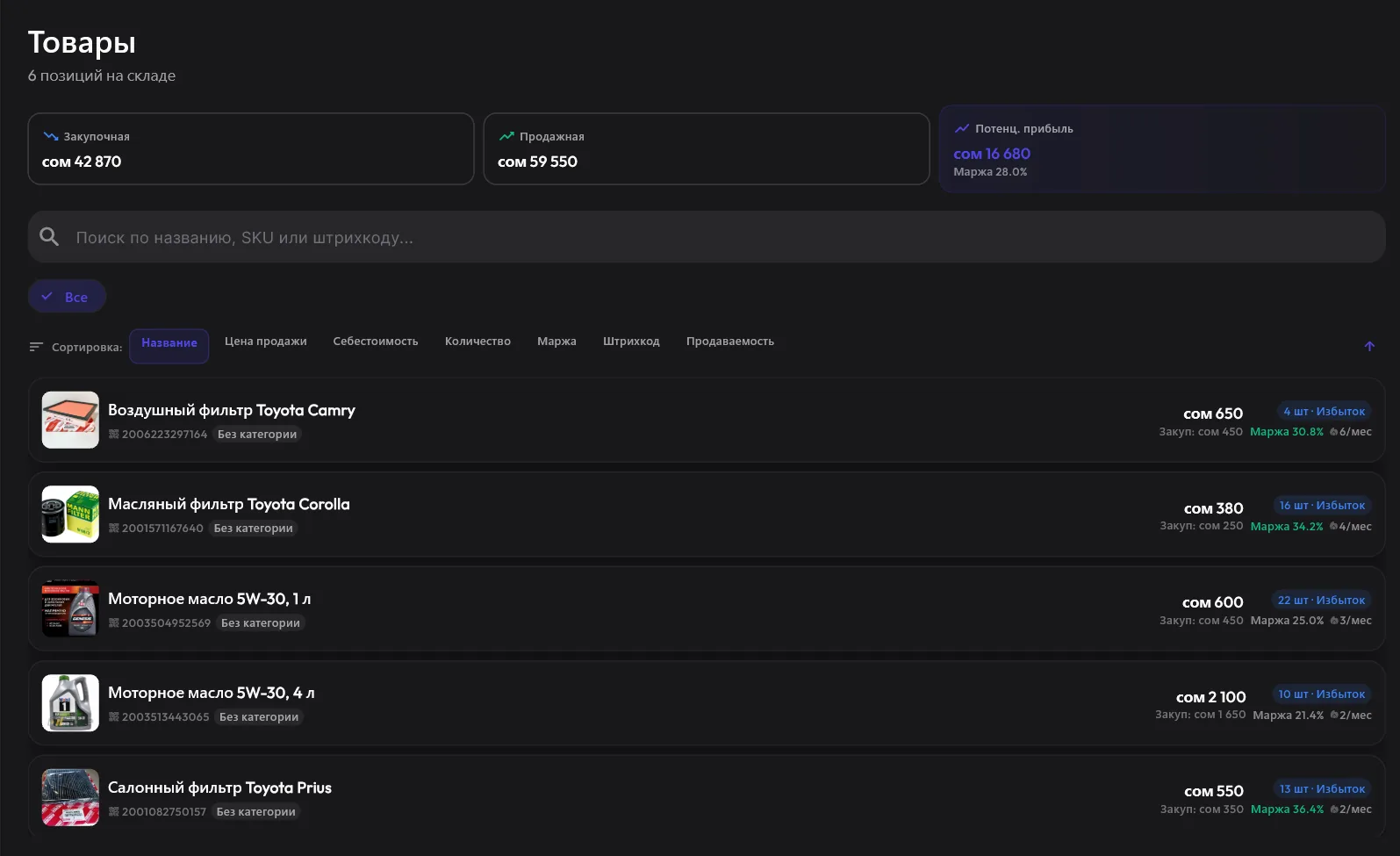Screen dimensions: 1400x856
Task: Open the Продажная total card
Action: pos(707,148)
